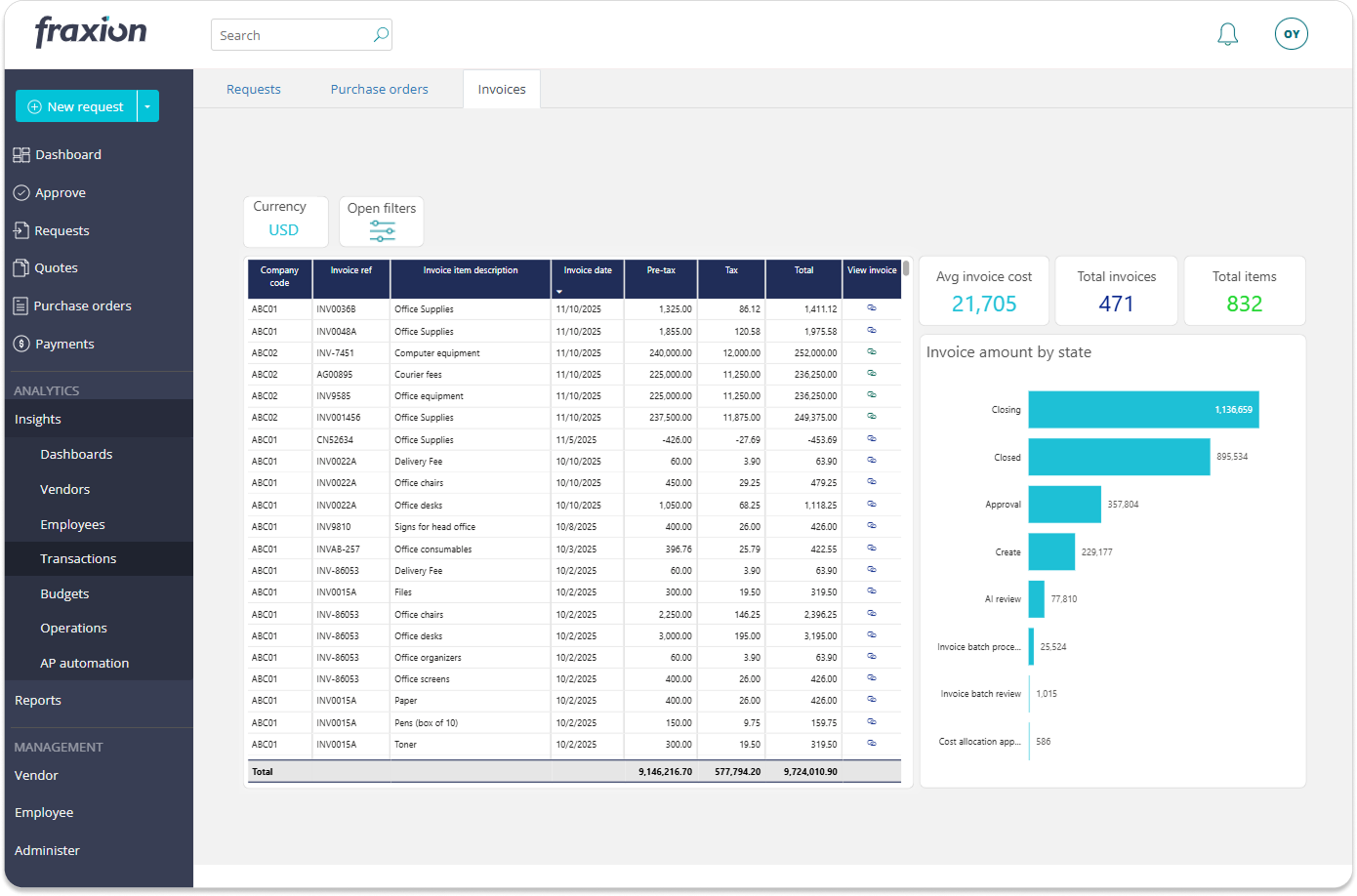This screenshot has width=1357, height=896.
Task: Click the Purchase orders list icon
Action: (21, 305)
